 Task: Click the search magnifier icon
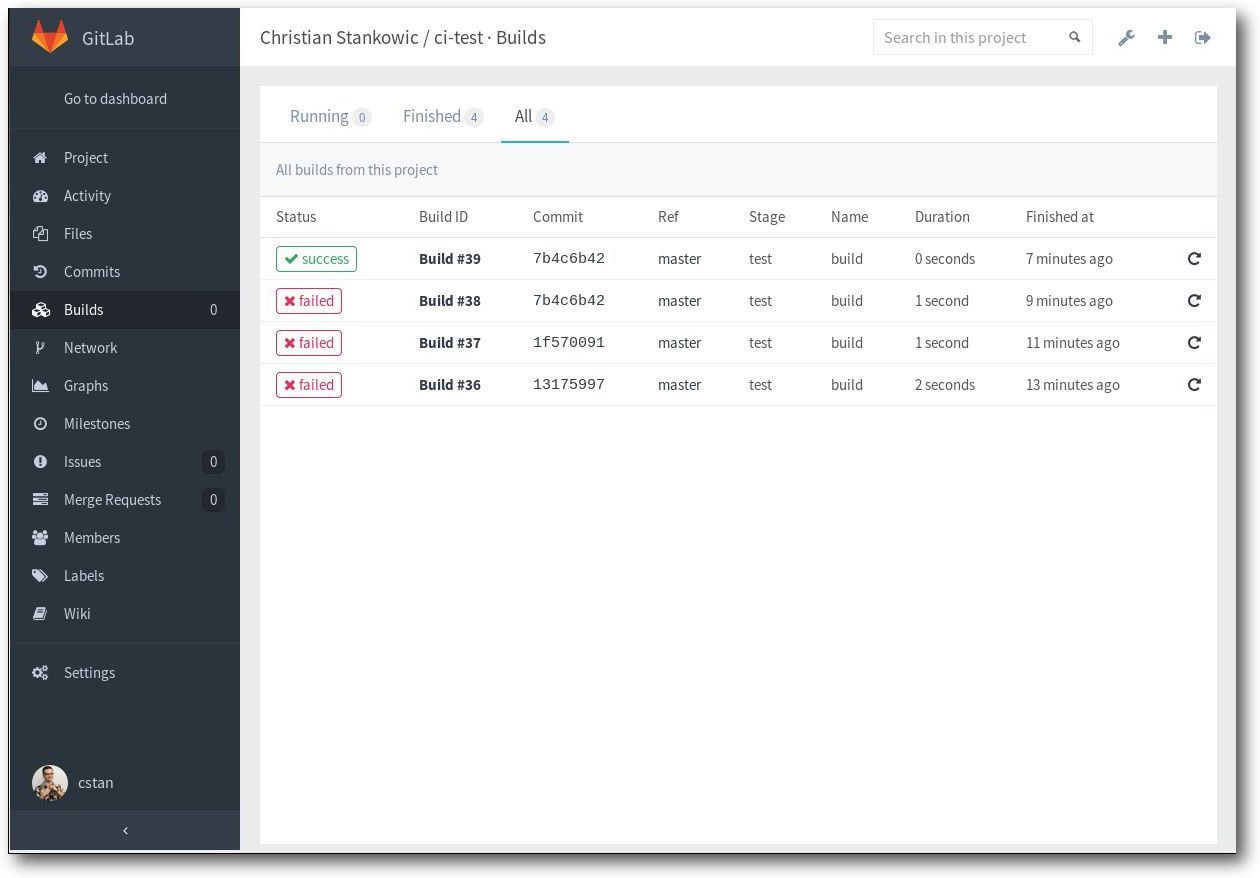(1075, 37)
